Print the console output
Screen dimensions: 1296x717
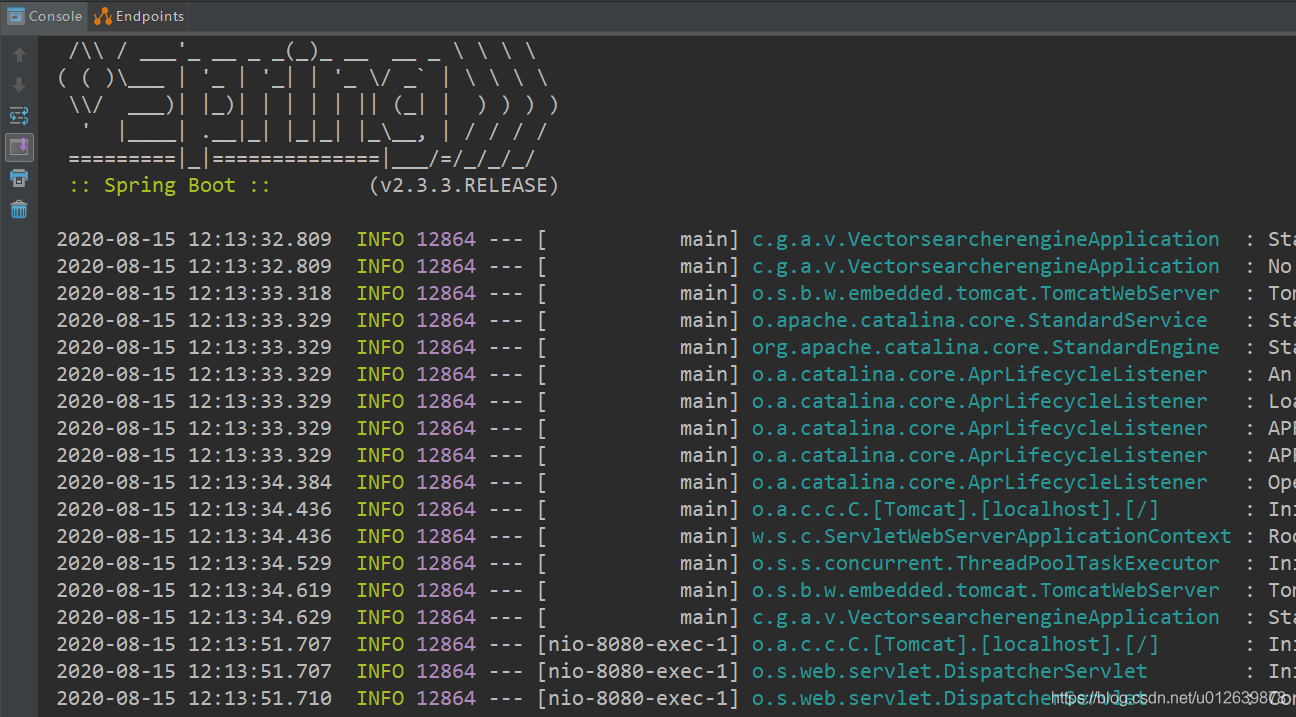(19, 178)
